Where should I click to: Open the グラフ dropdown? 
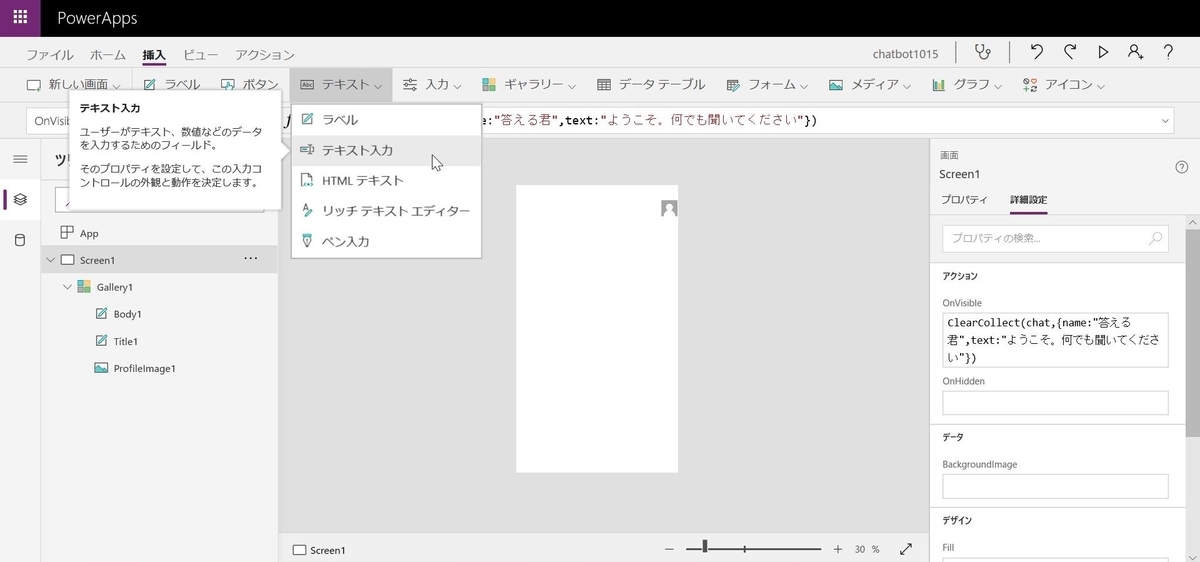(966, 85)
